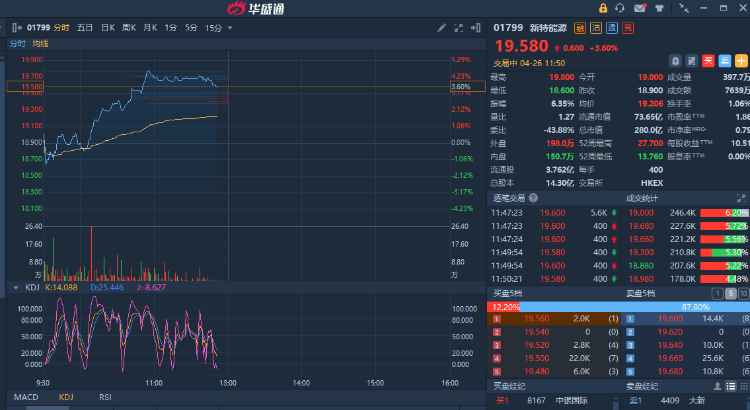Select the chart drawing pencil tool
This screenshot has width=750, height=410.
(442, 28)
